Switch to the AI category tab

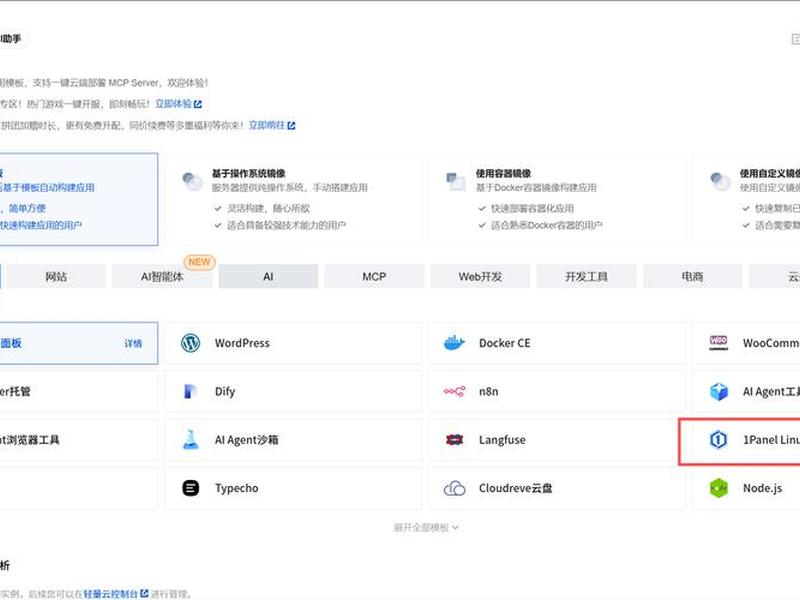click(x=268, y=277)
